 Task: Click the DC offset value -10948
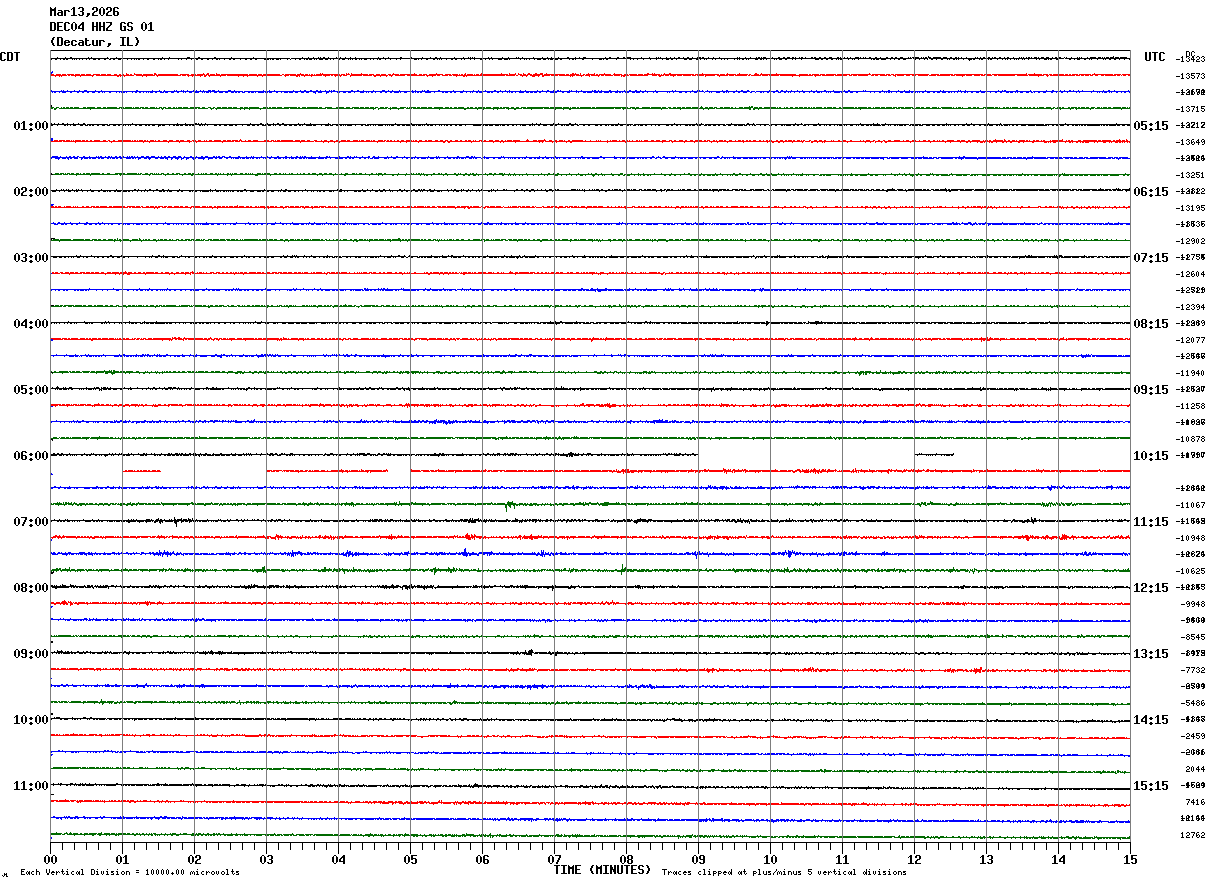[x=1191, y=538]
